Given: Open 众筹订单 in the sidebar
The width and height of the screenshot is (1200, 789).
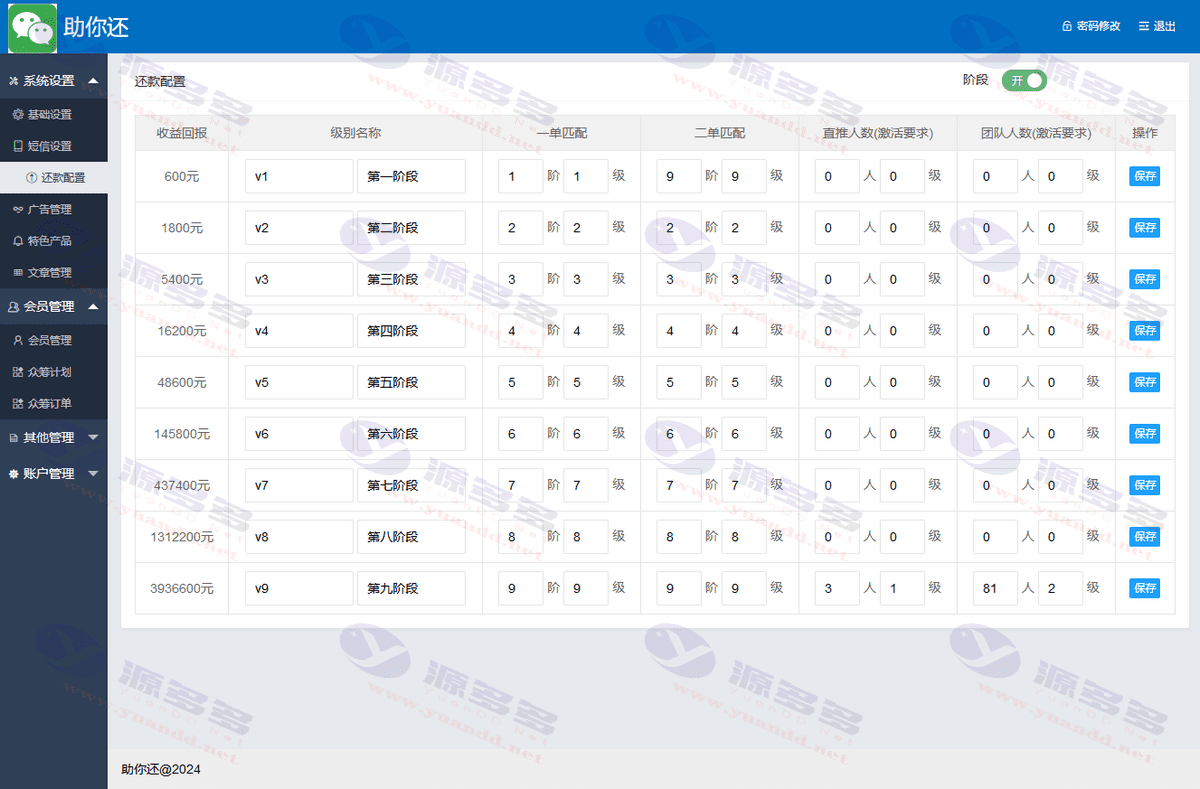Looking at the screenshot, I should [x=54, y=403].
